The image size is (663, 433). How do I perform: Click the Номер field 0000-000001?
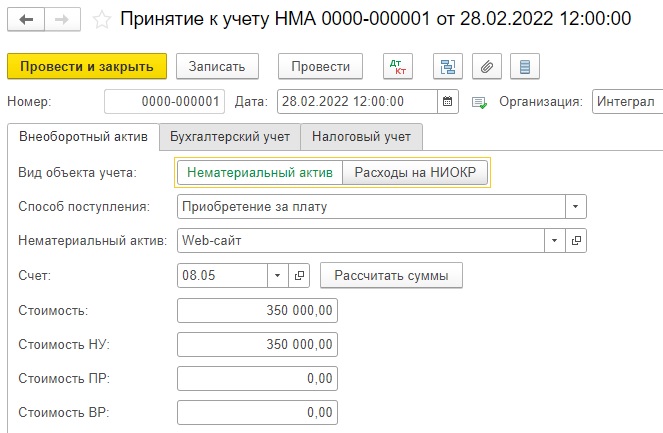[x=164, y=101]
